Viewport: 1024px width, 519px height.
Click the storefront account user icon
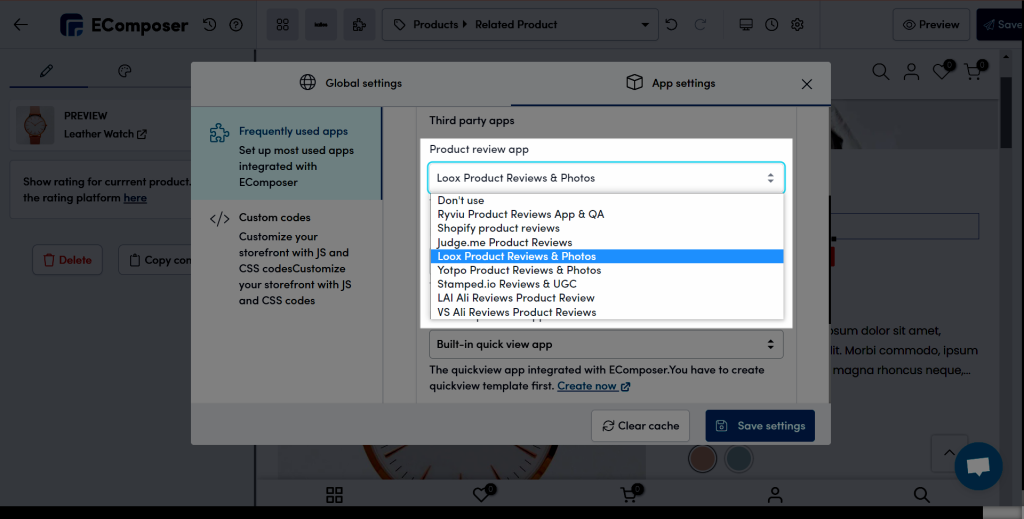point(911,71)
